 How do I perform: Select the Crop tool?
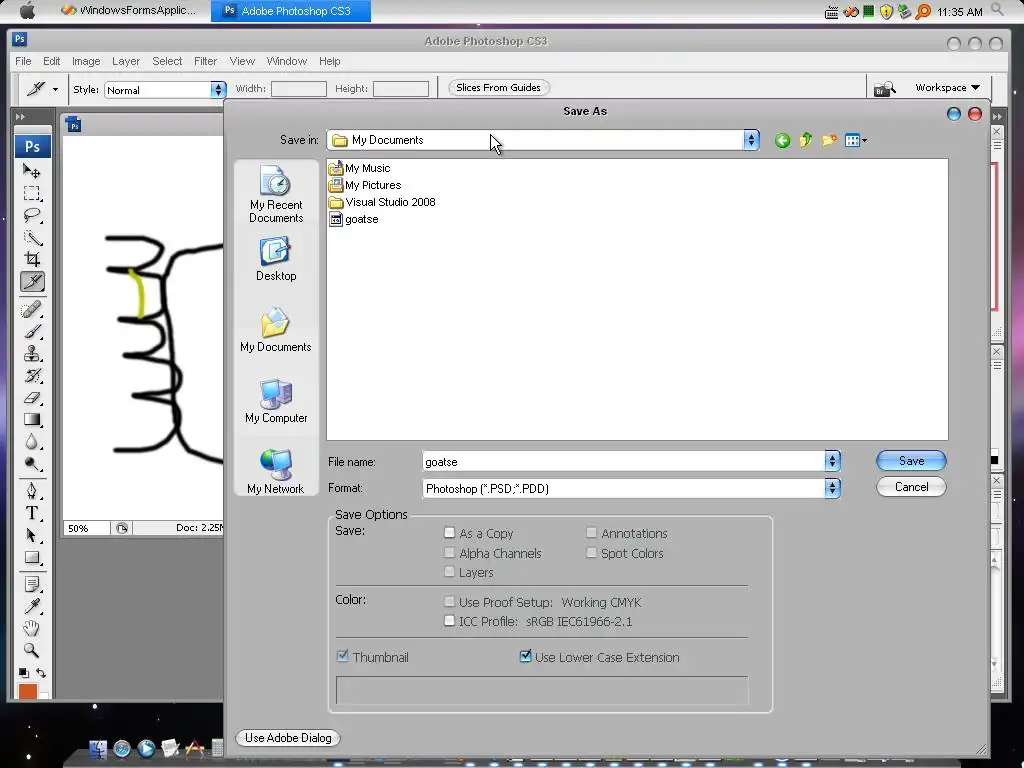[x=31, y=259]
